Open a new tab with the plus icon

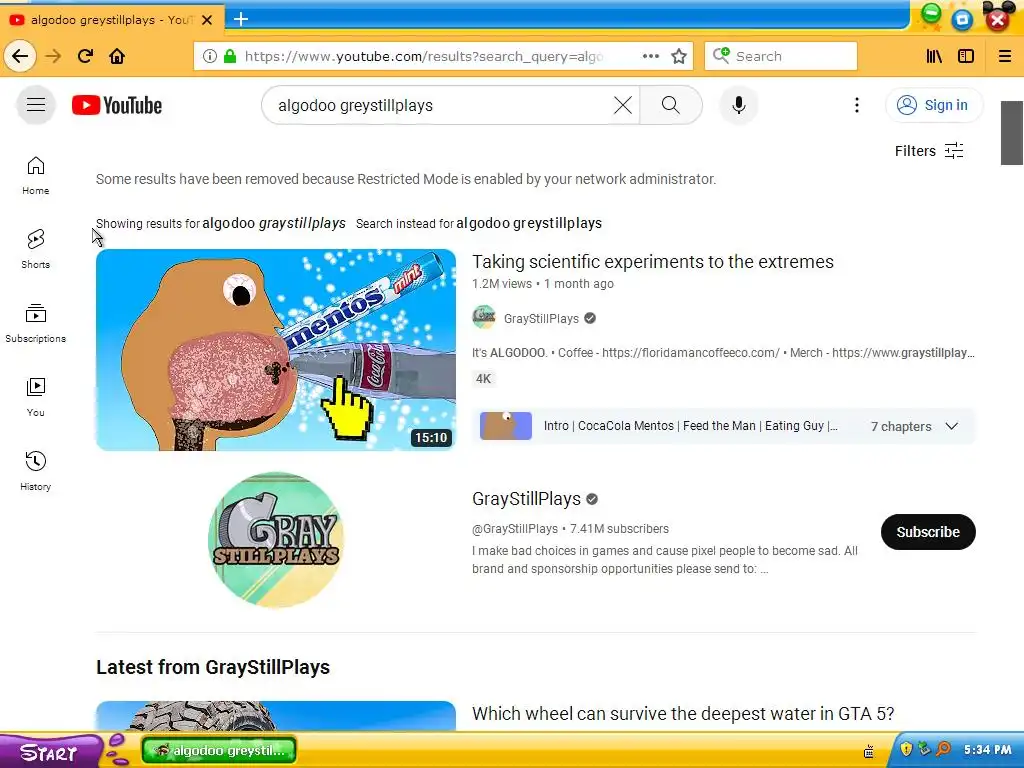pos(241,20)
